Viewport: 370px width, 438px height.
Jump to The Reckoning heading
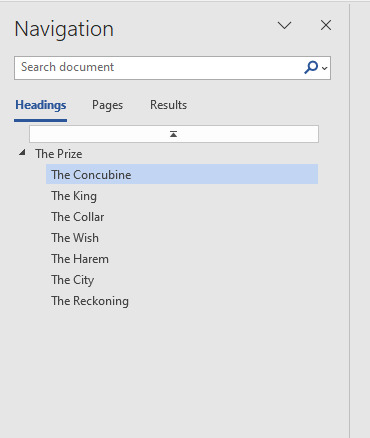tap(90, 301)
